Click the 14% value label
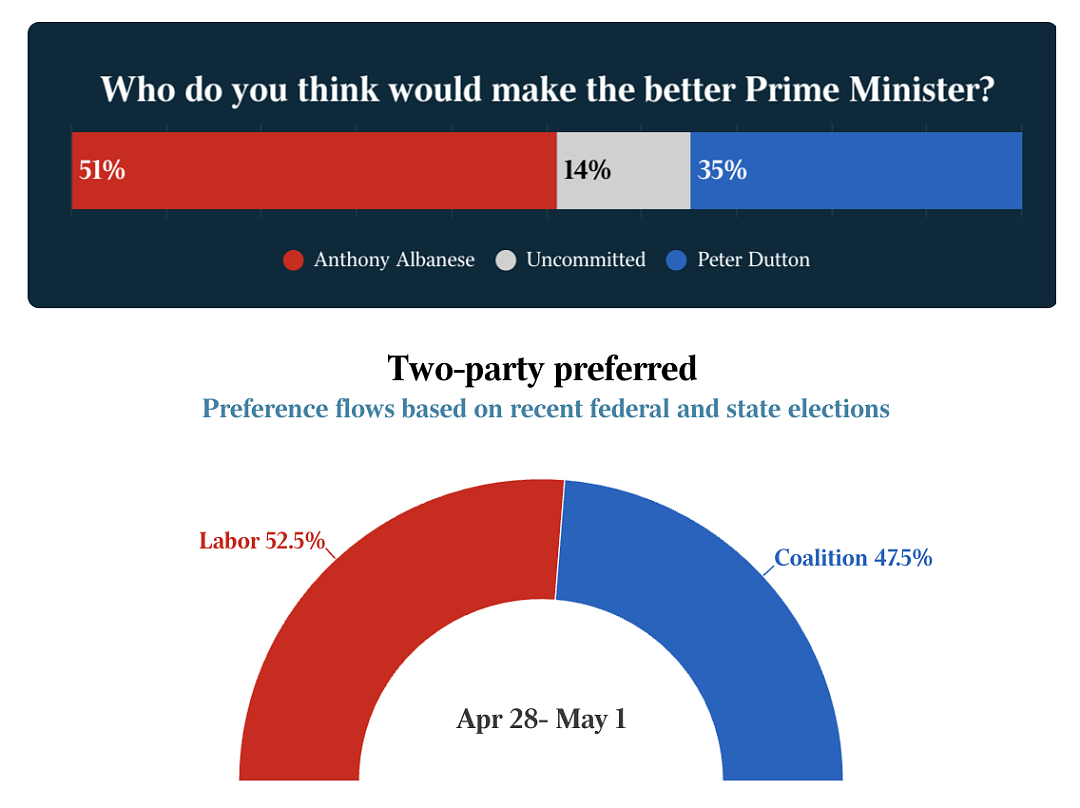 click(x=587, y=170)
